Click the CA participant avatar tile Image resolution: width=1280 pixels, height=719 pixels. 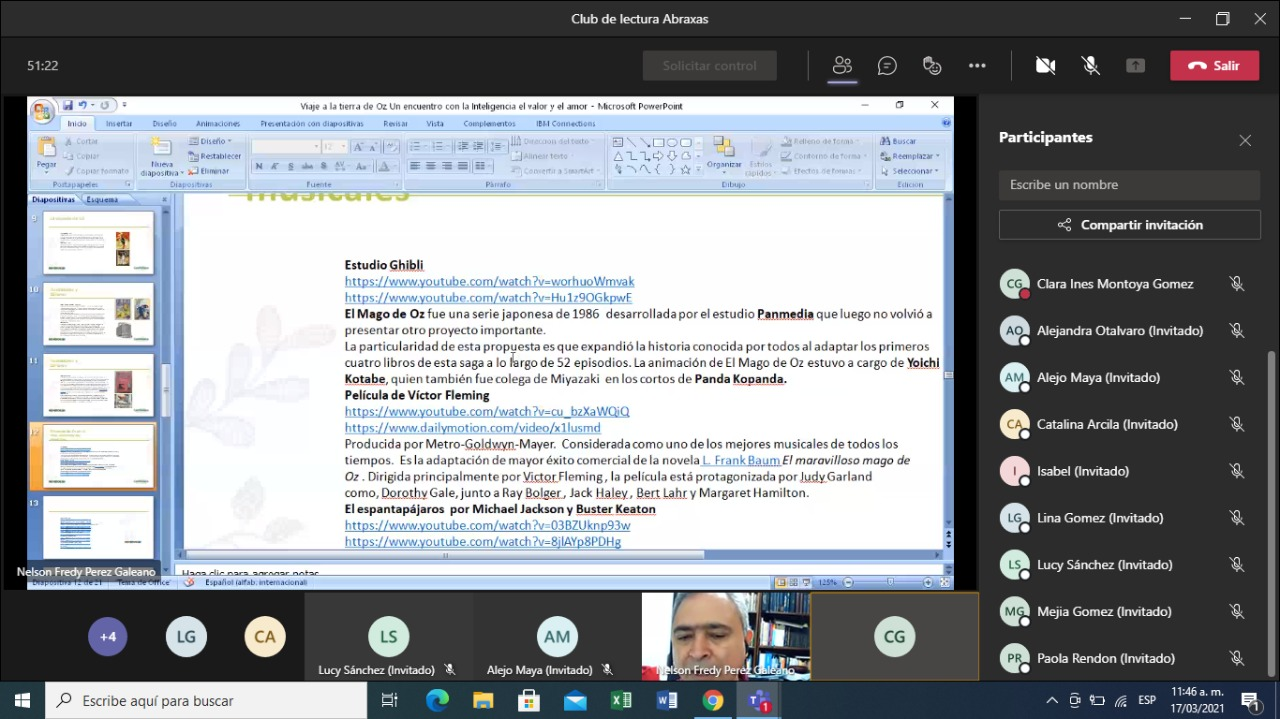coord(265,636)
